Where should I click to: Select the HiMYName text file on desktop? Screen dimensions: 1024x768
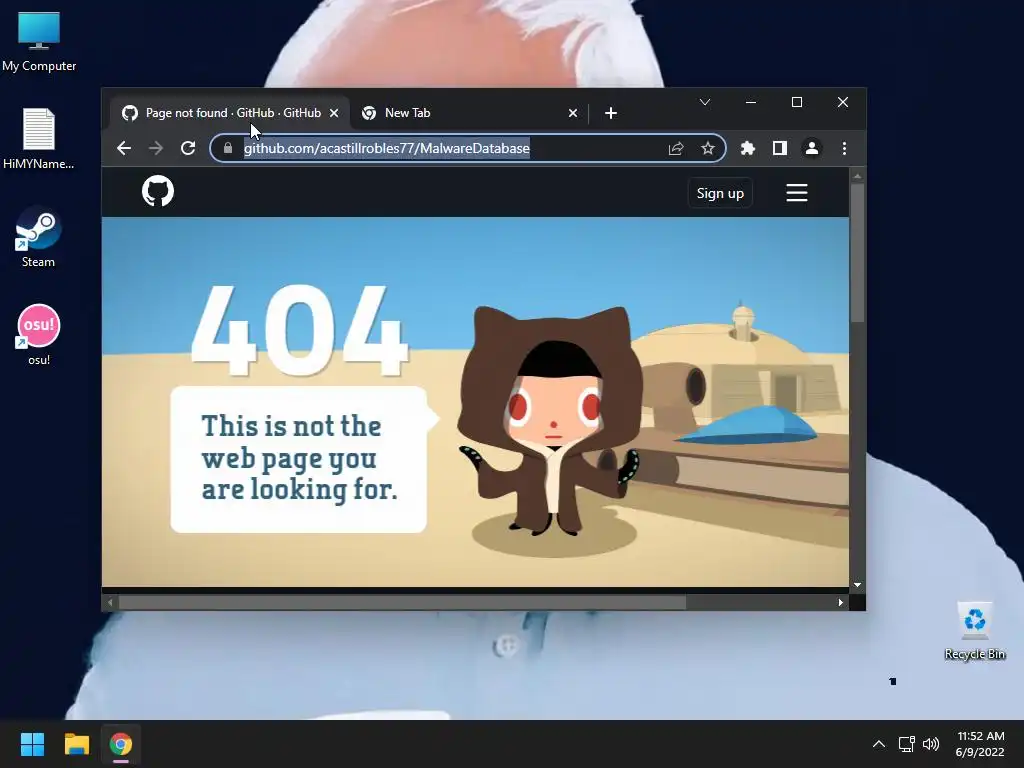click(39, 138)
